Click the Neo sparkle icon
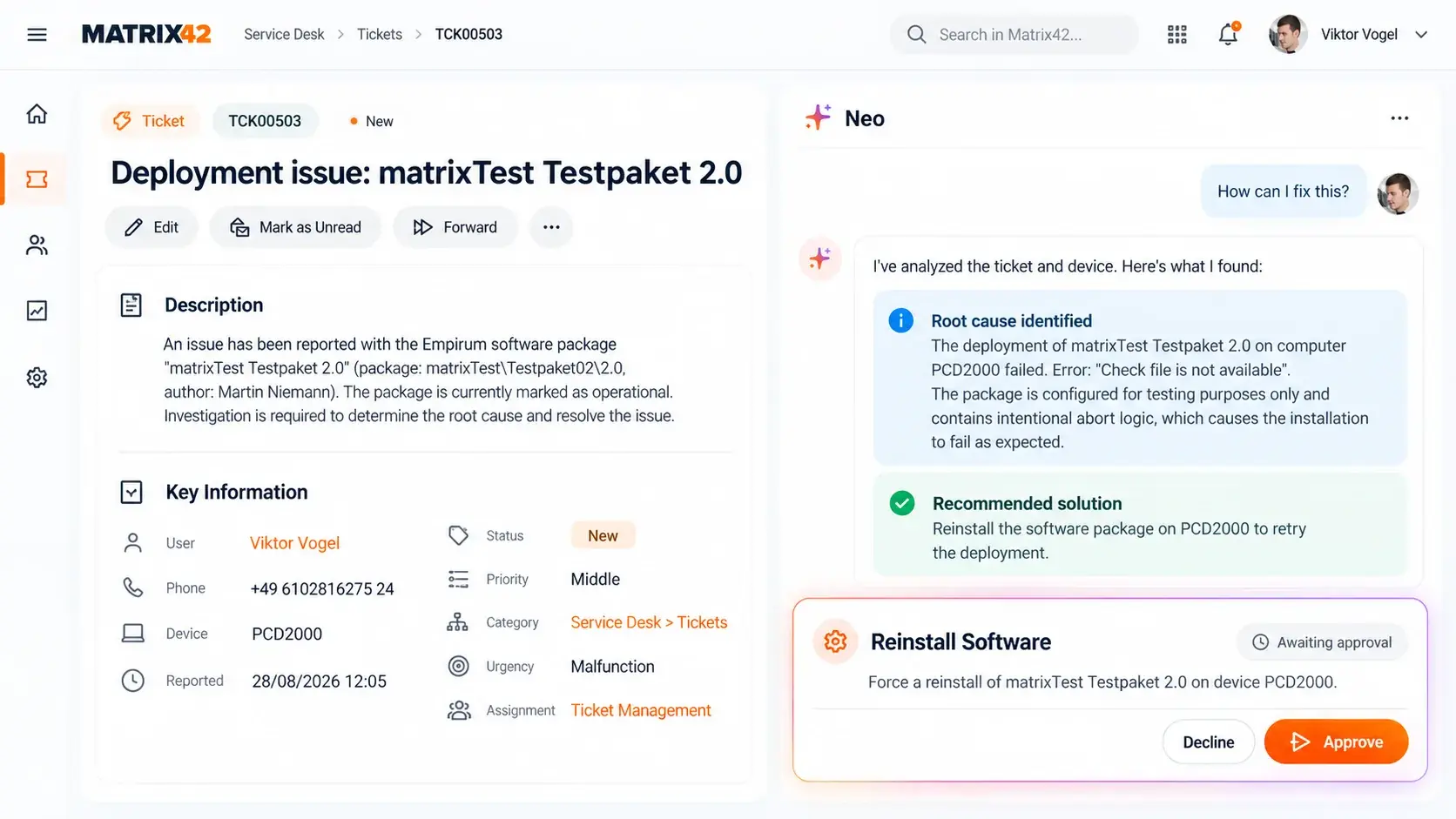Viewport: 1456px width, 819px height. [818, 117]
